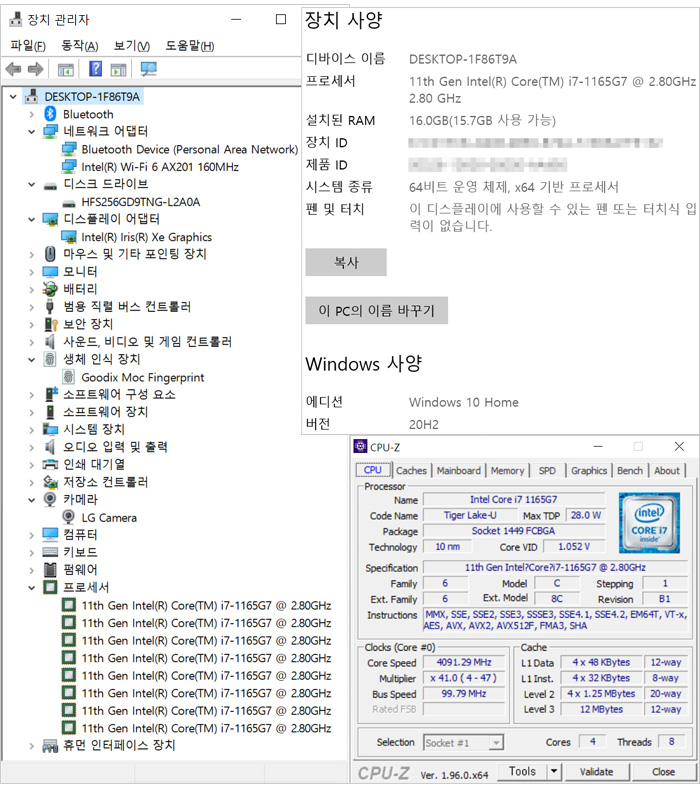Select the 소프트웨어 장치 category row
700x787 pixels.
click(x=105, y=412)
